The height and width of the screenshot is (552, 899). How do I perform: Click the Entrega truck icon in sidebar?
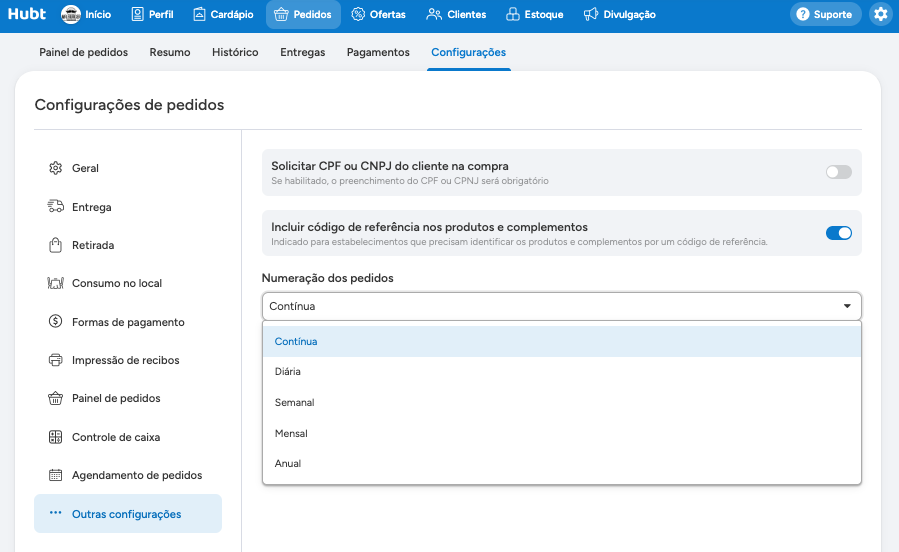pos(56,206)
